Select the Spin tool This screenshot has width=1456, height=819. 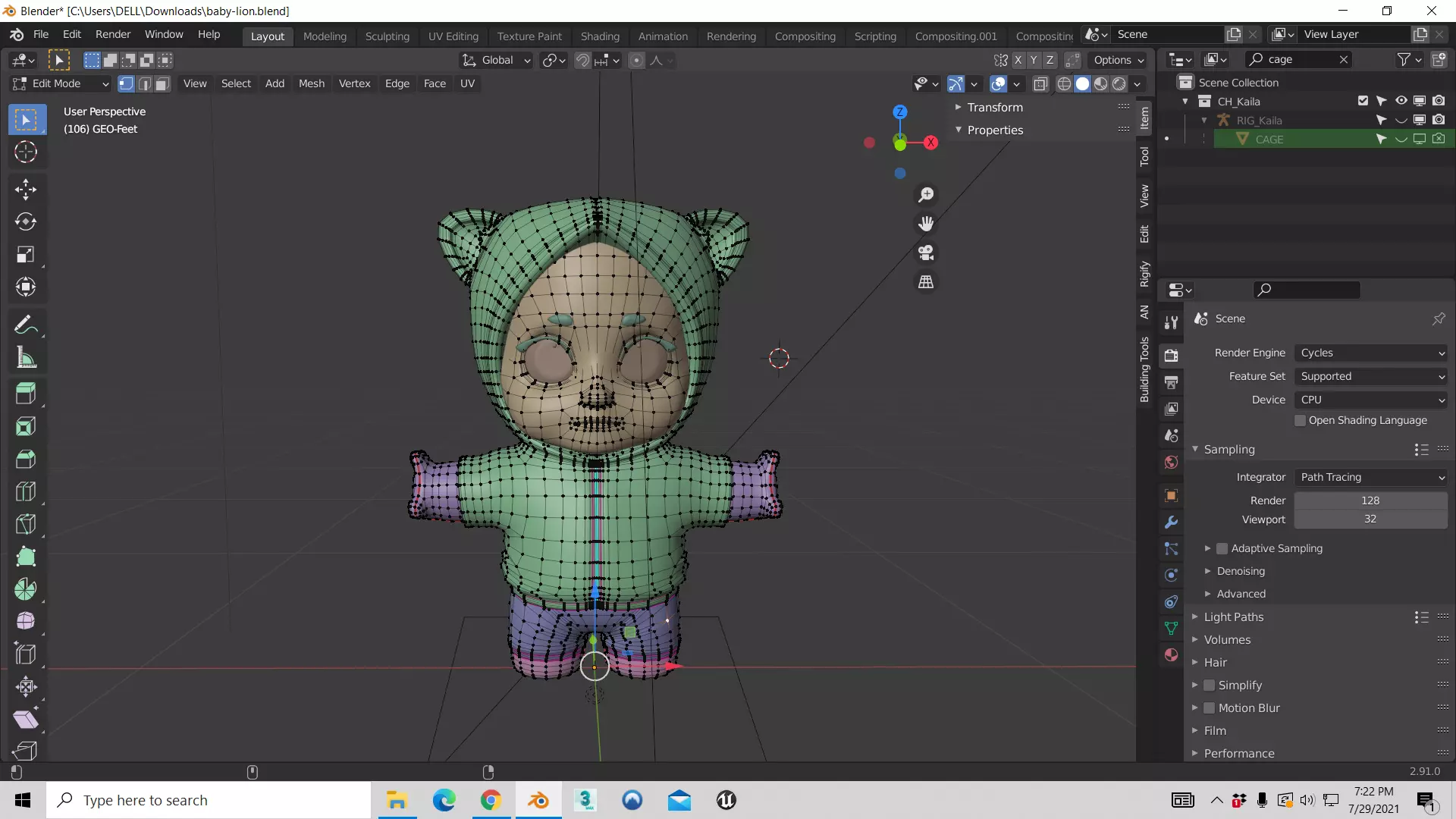point(26,589)
